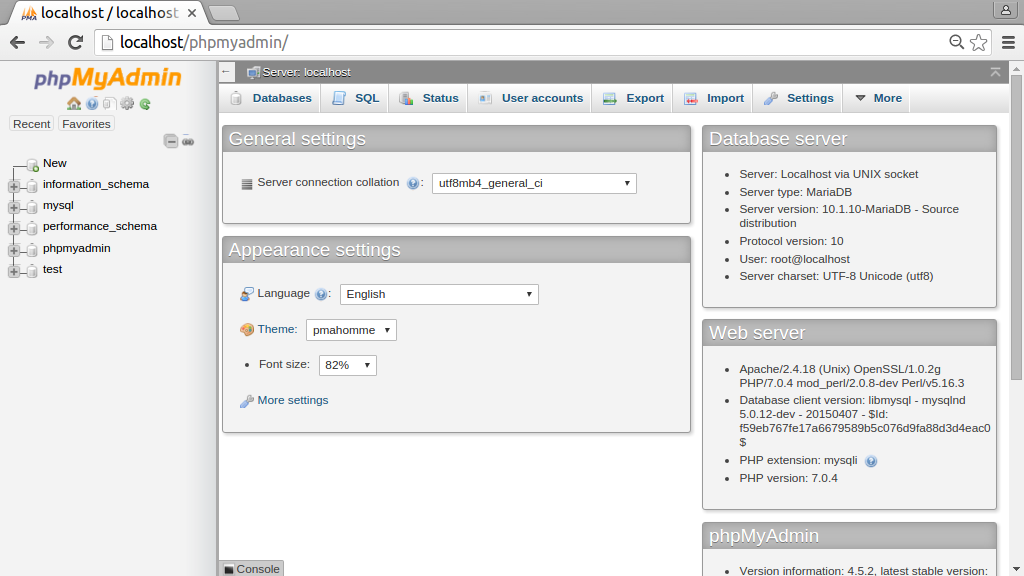Open Server connection collation dropdown

534,184
